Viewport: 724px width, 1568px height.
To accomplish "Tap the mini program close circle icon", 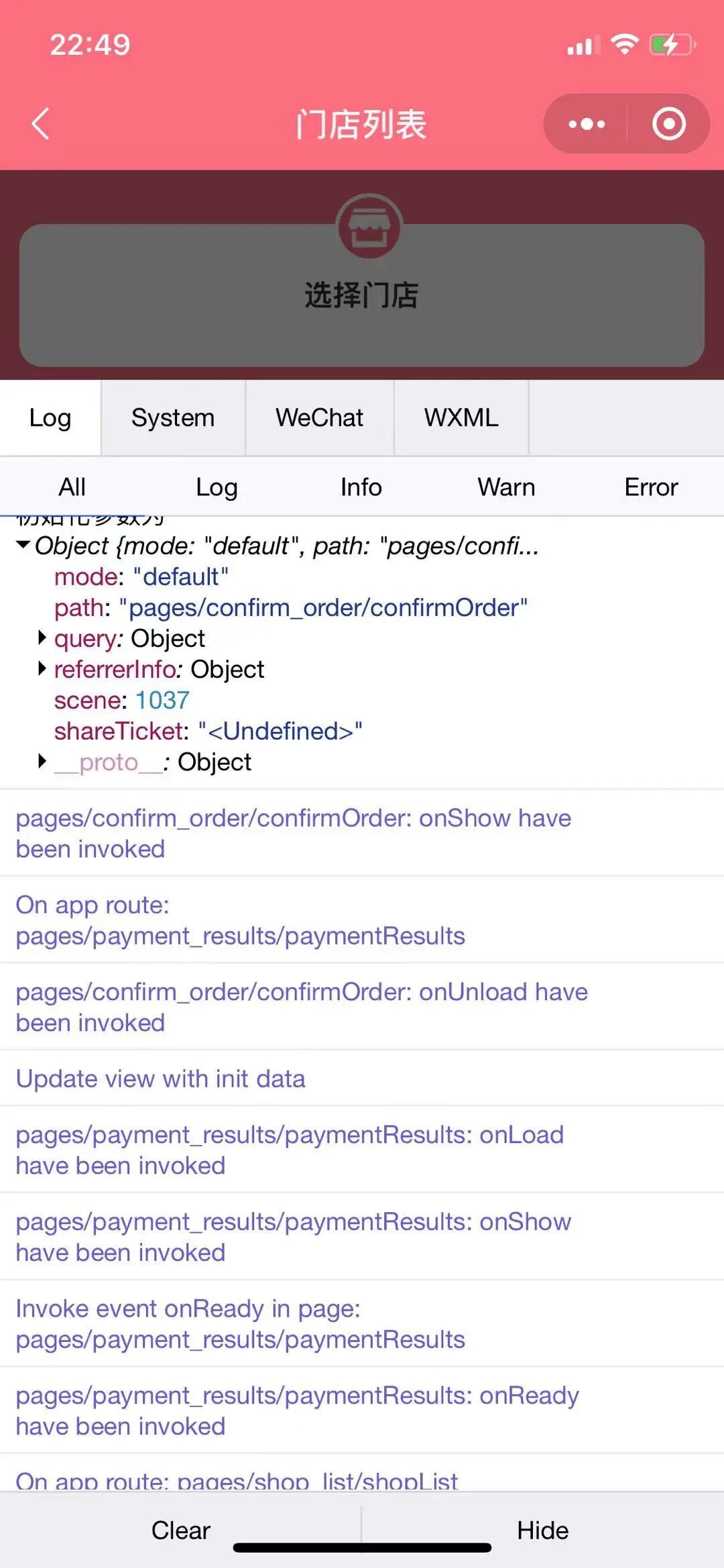I will pyautogui.click(x=668, y=124).
